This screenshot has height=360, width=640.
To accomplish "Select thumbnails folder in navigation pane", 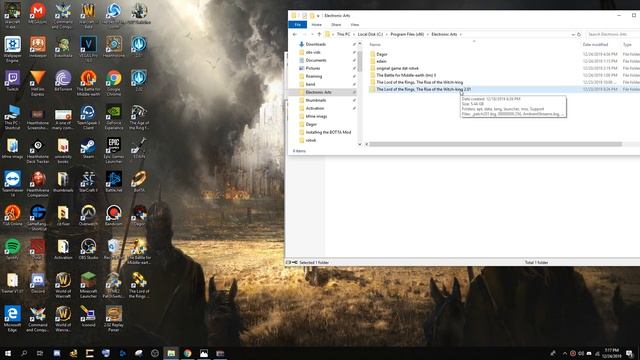I will tap(316, 100).
